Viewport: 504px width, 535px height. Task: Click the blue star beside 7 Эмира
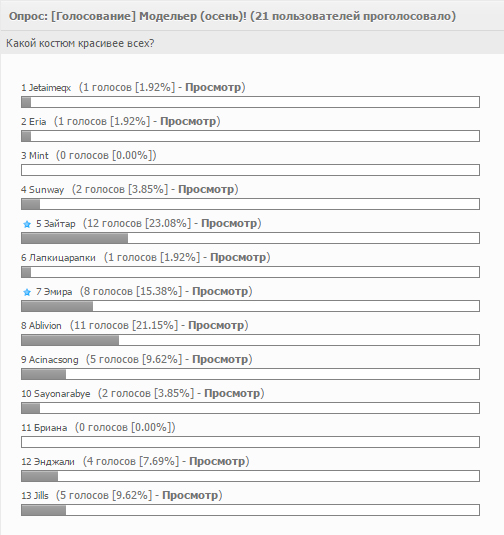coord(27,292)
